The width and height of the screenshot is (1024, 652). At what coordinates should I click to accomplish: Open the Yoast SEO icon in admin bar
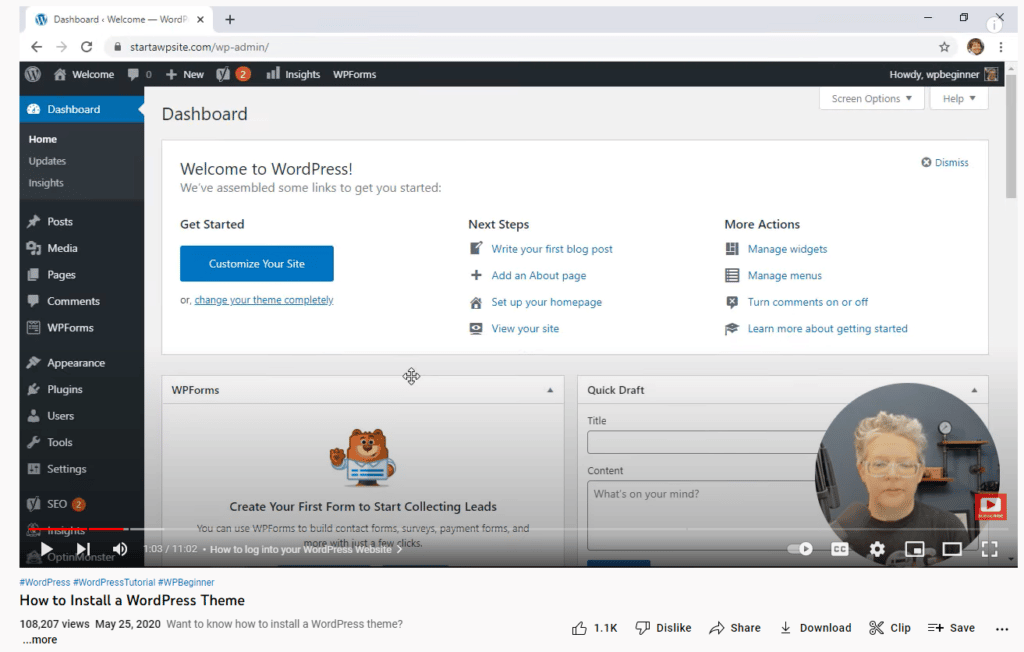223,74
